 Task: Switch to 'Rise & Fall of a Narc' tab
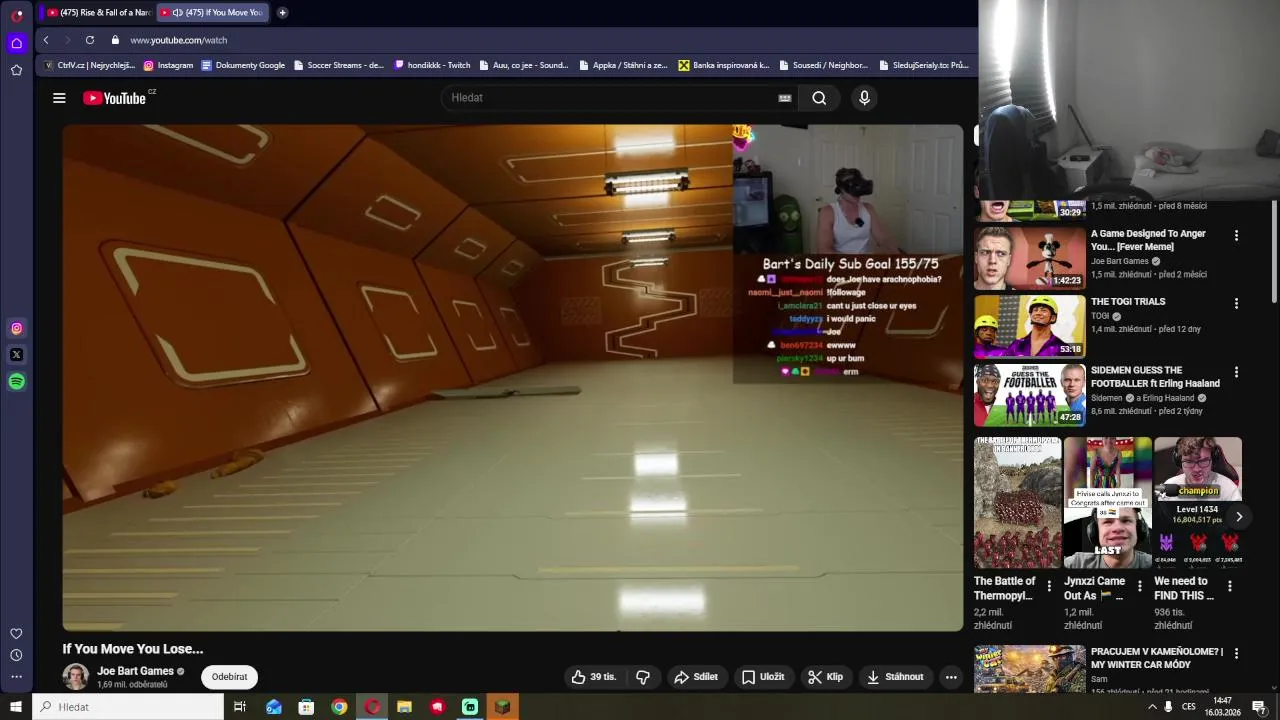tap(98, 12)
